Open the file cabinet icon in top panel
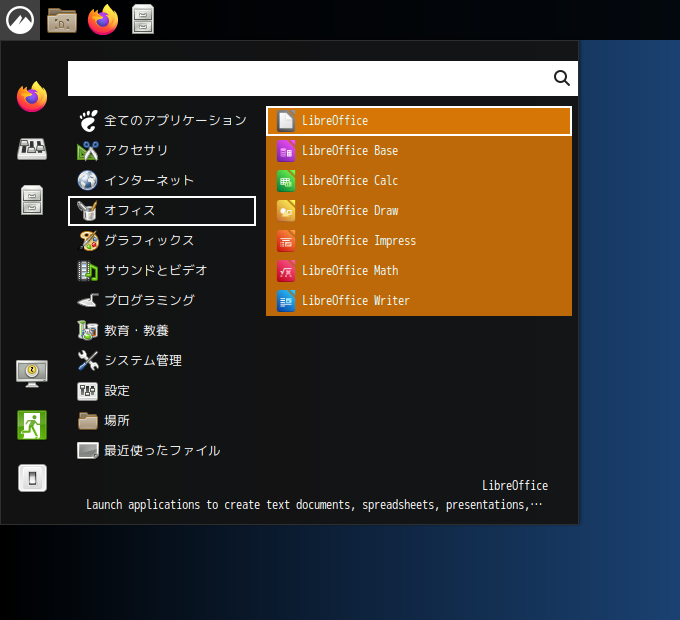This screenshot has height=620, width=680. (143, 20)
